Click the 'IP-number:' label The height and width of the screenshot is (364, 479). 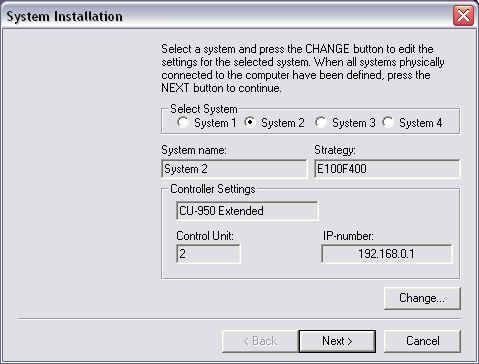[x=348, y=236]
